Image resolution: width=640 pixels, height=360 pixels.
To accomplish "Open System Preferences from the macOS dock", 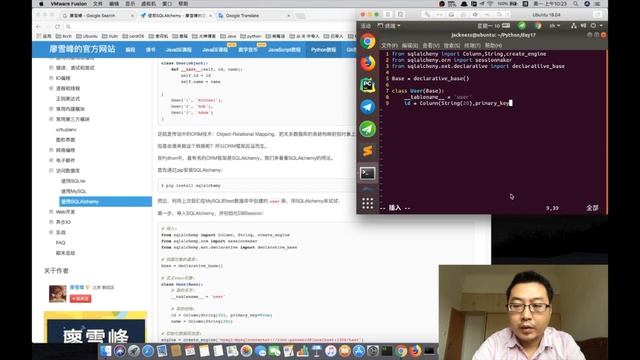I will (373, 351).
